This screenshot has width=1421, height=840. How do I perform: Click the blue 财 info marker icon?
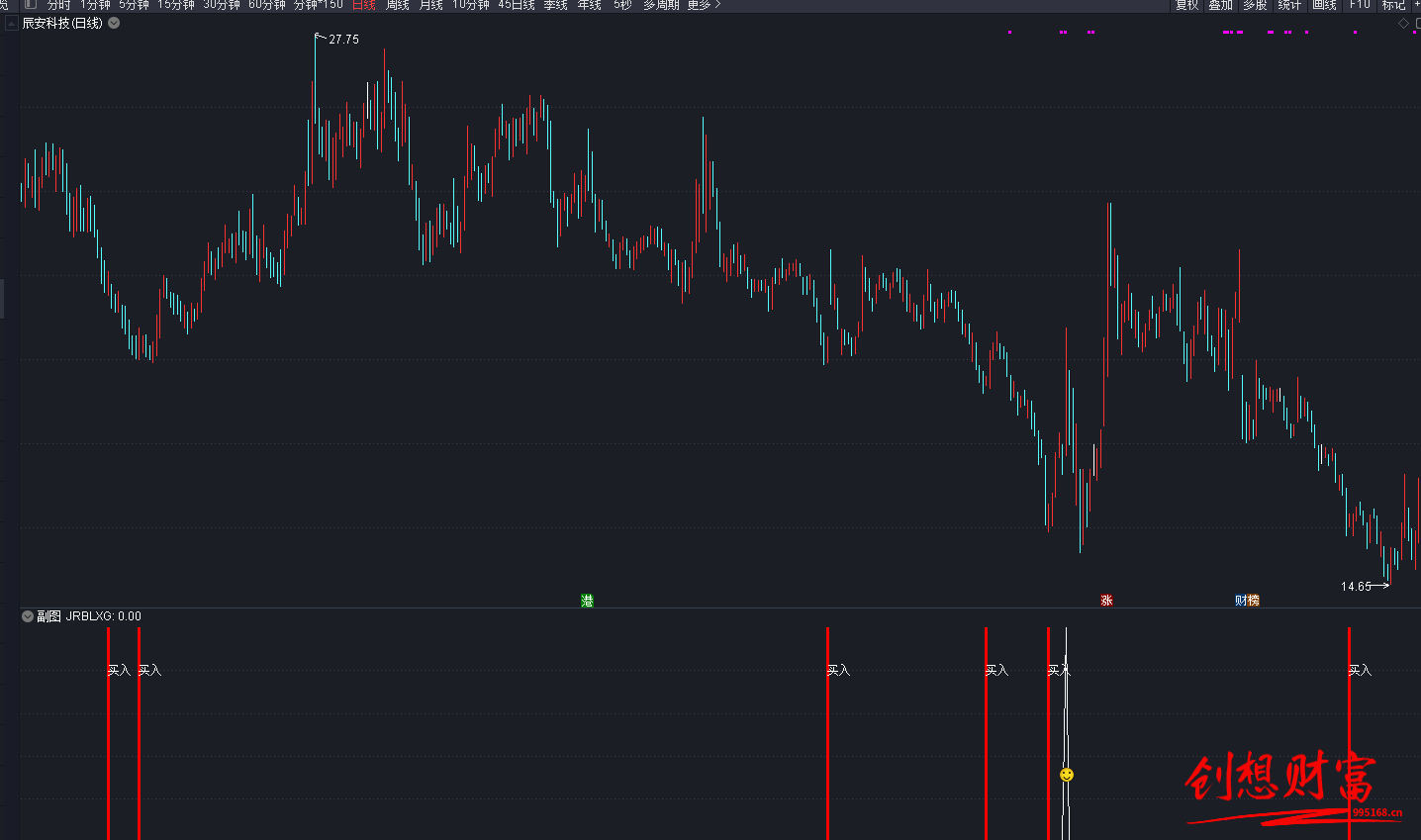pyautogui.click(x=1241, y=601)
